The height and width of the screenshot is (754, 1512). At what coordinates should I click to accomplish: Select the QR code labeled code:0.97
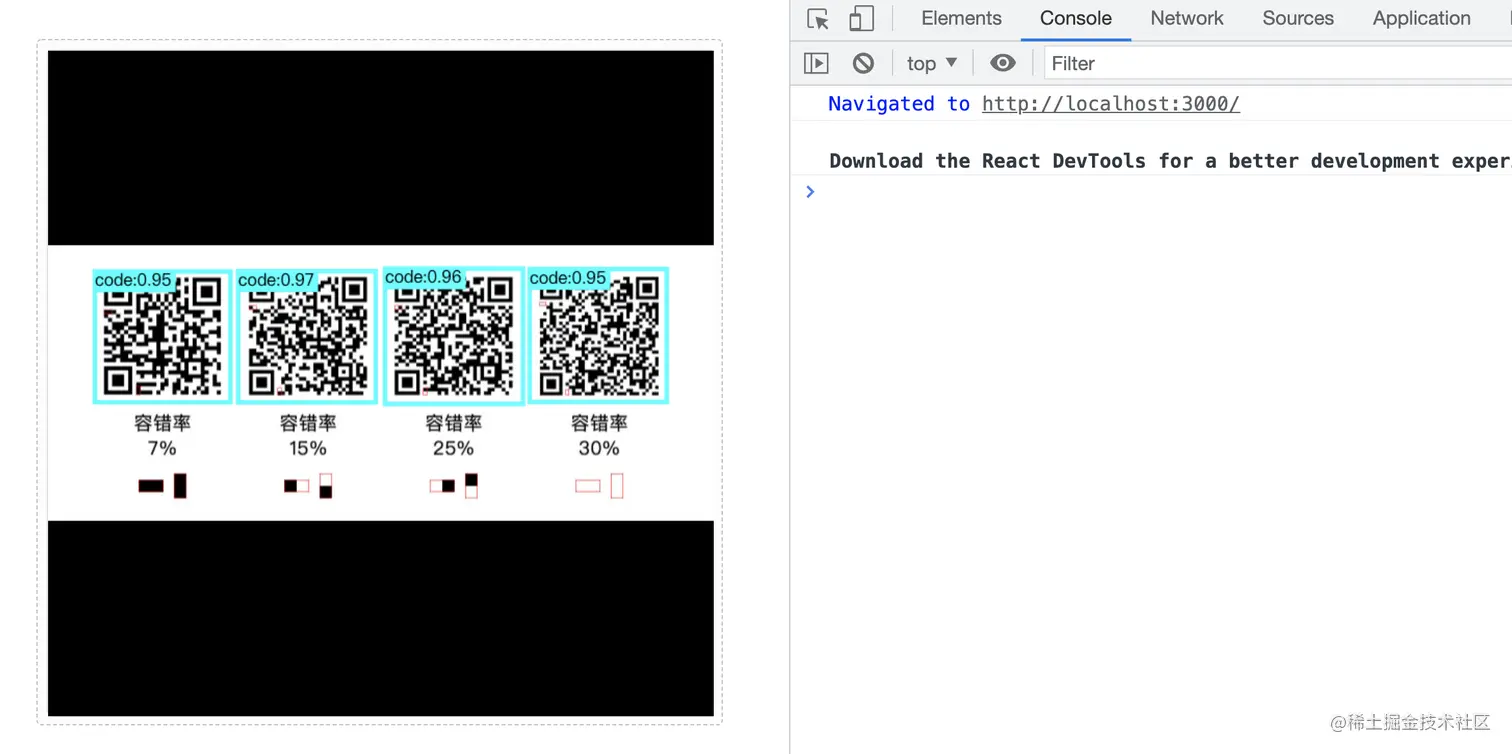tap(307, 336)
